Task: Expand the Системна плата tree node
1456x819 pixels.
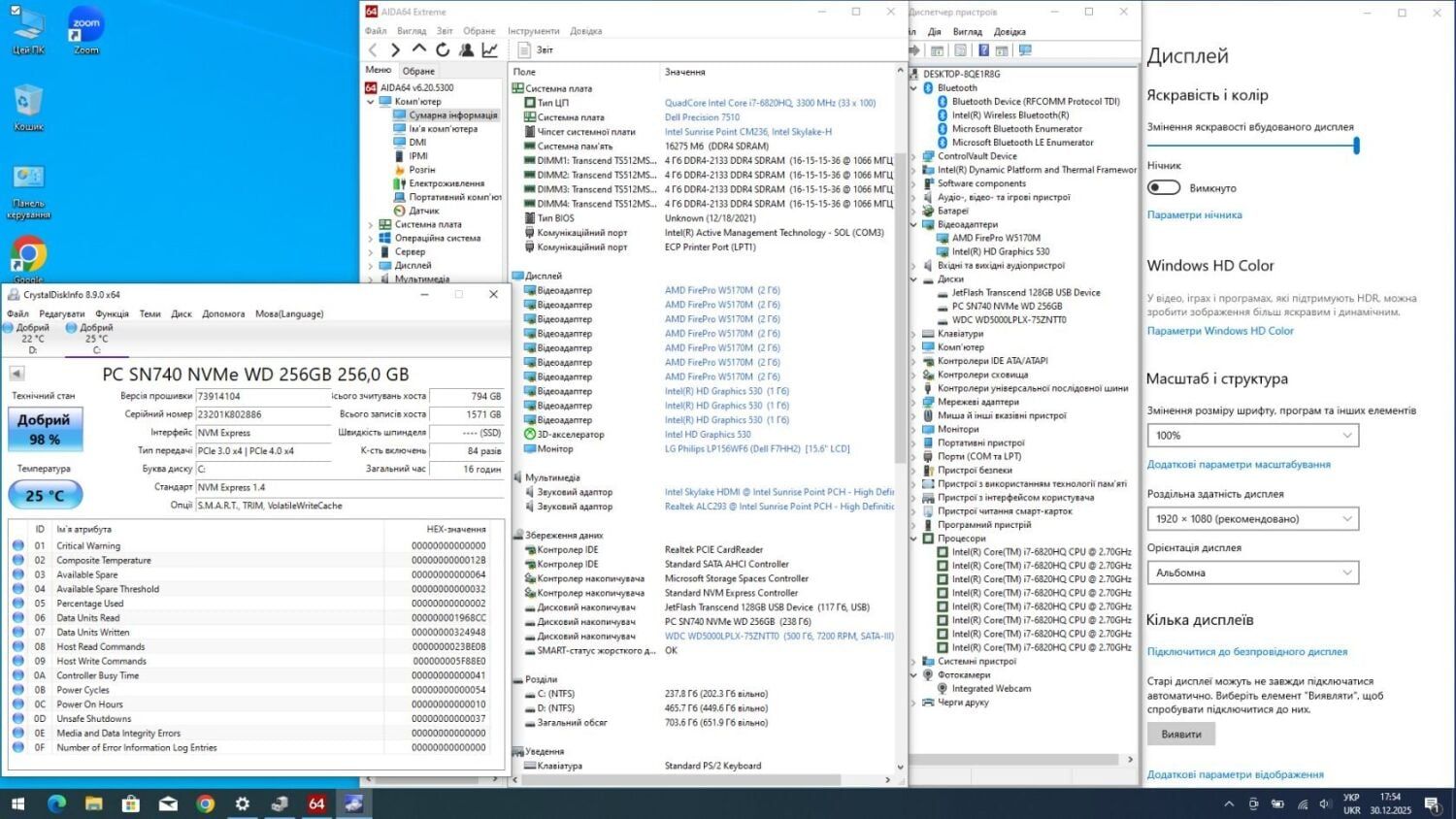Action: pyautogui.click(x=370, y=224)
